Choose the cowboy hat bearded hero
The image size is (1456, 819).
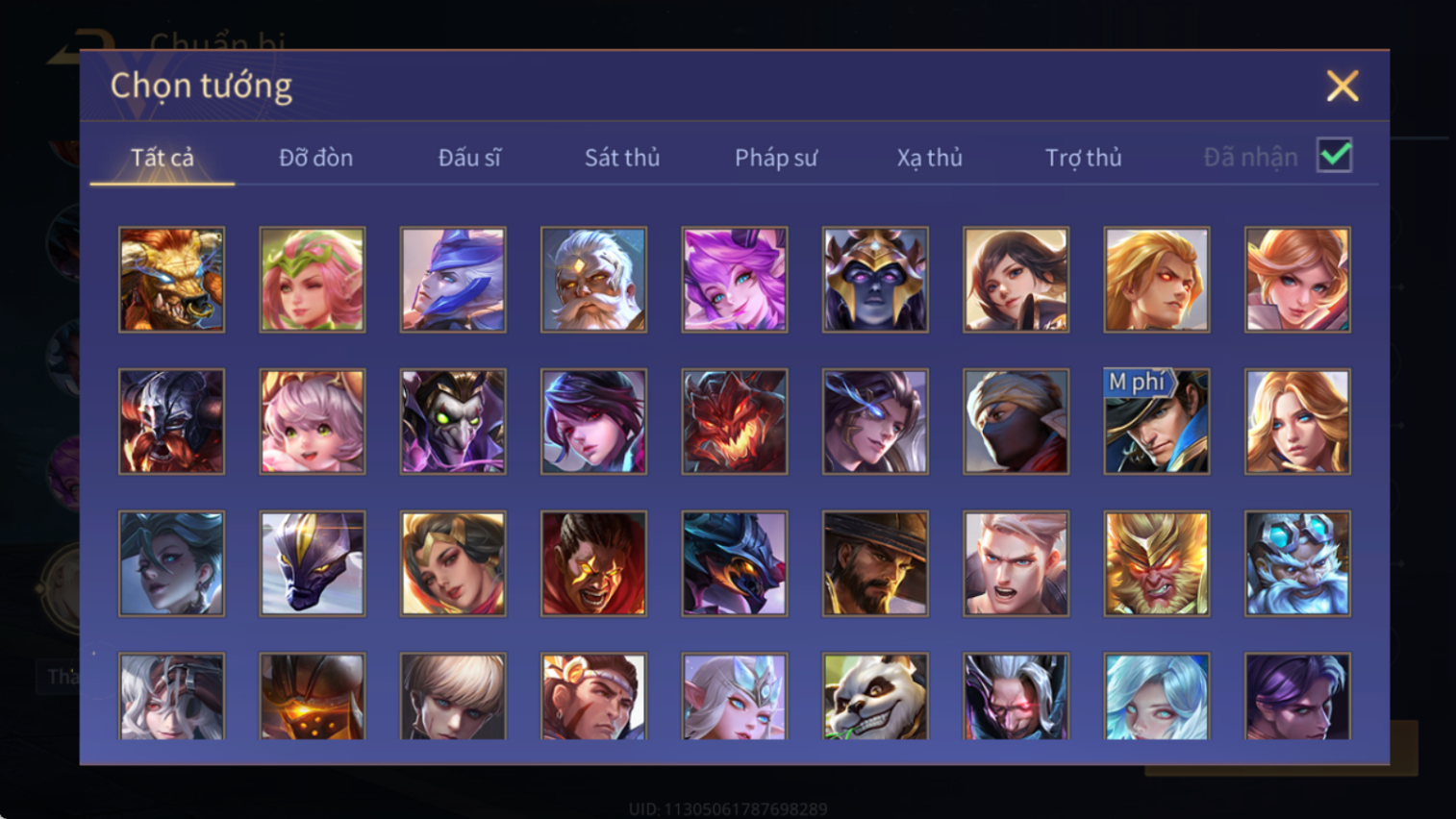pos(875,563)
